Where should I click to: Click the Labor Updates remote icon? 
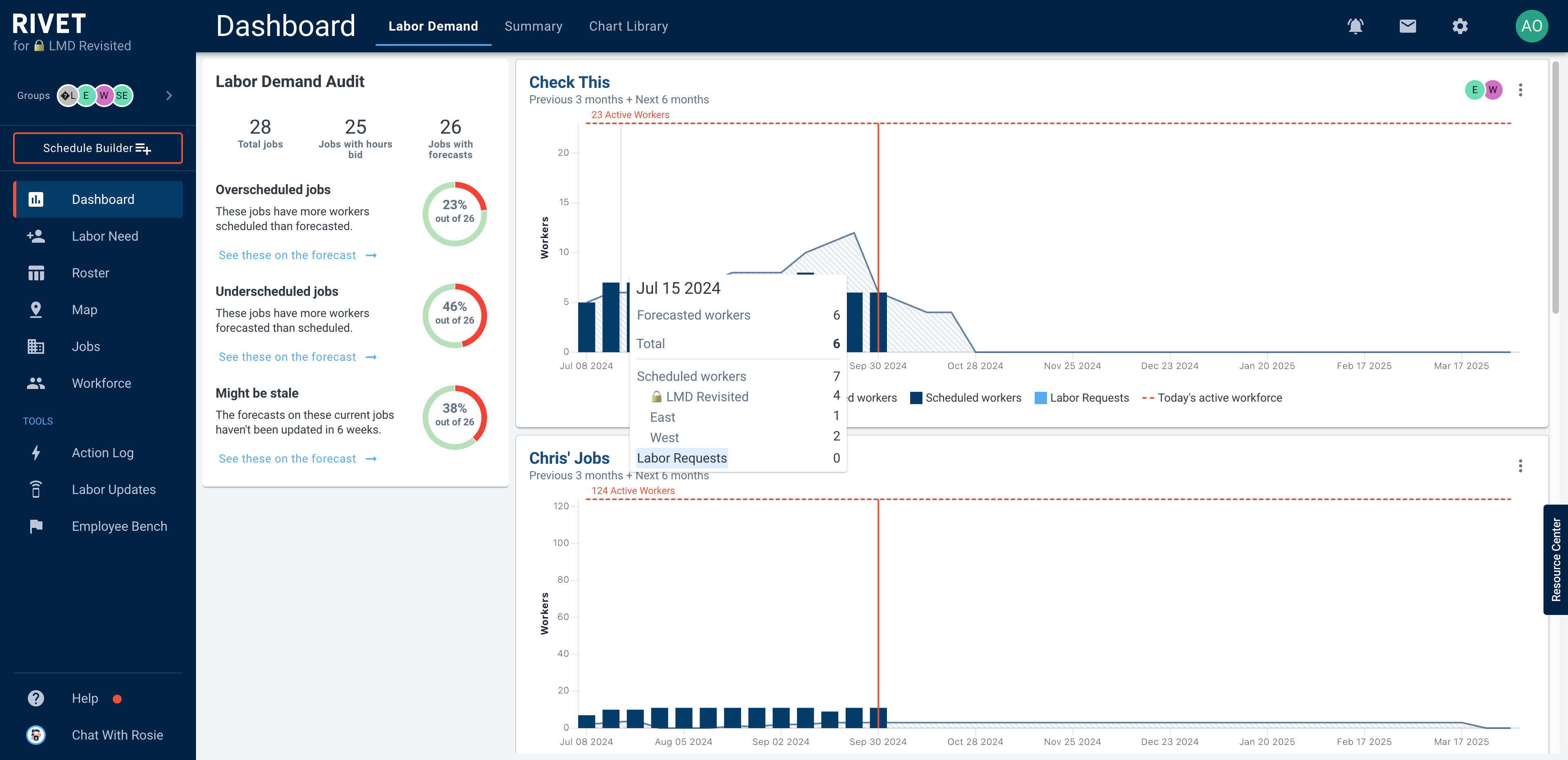coord(36,489)
